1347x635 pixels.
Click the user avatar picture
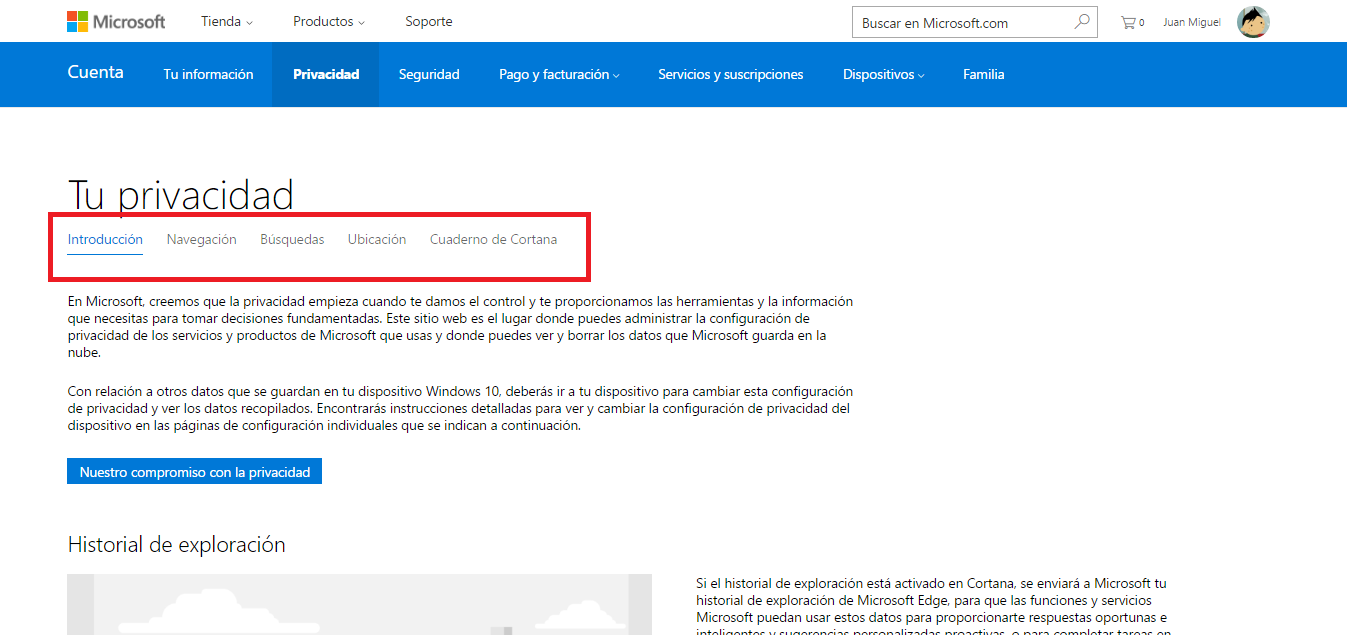(1253, 22)
